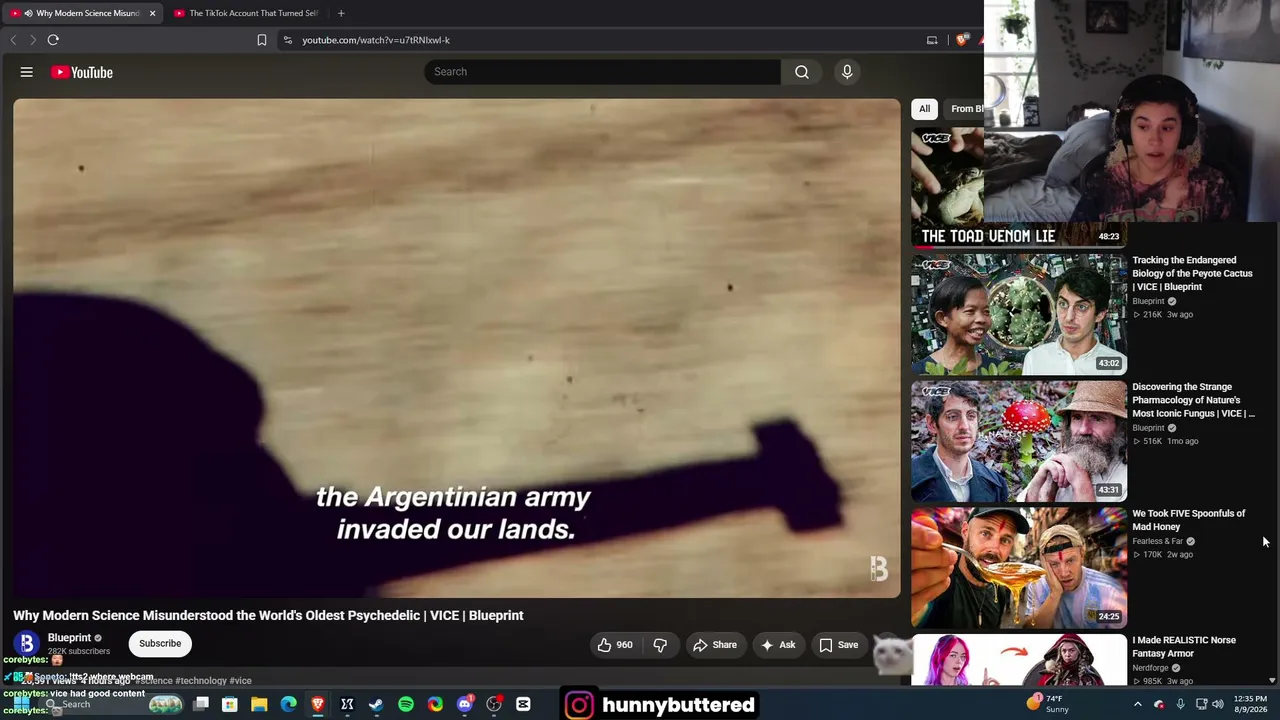This screenshot has height=720, width=1280.
Task: Switch to The TikTok Account tab
Action: (x=246, y=13)
